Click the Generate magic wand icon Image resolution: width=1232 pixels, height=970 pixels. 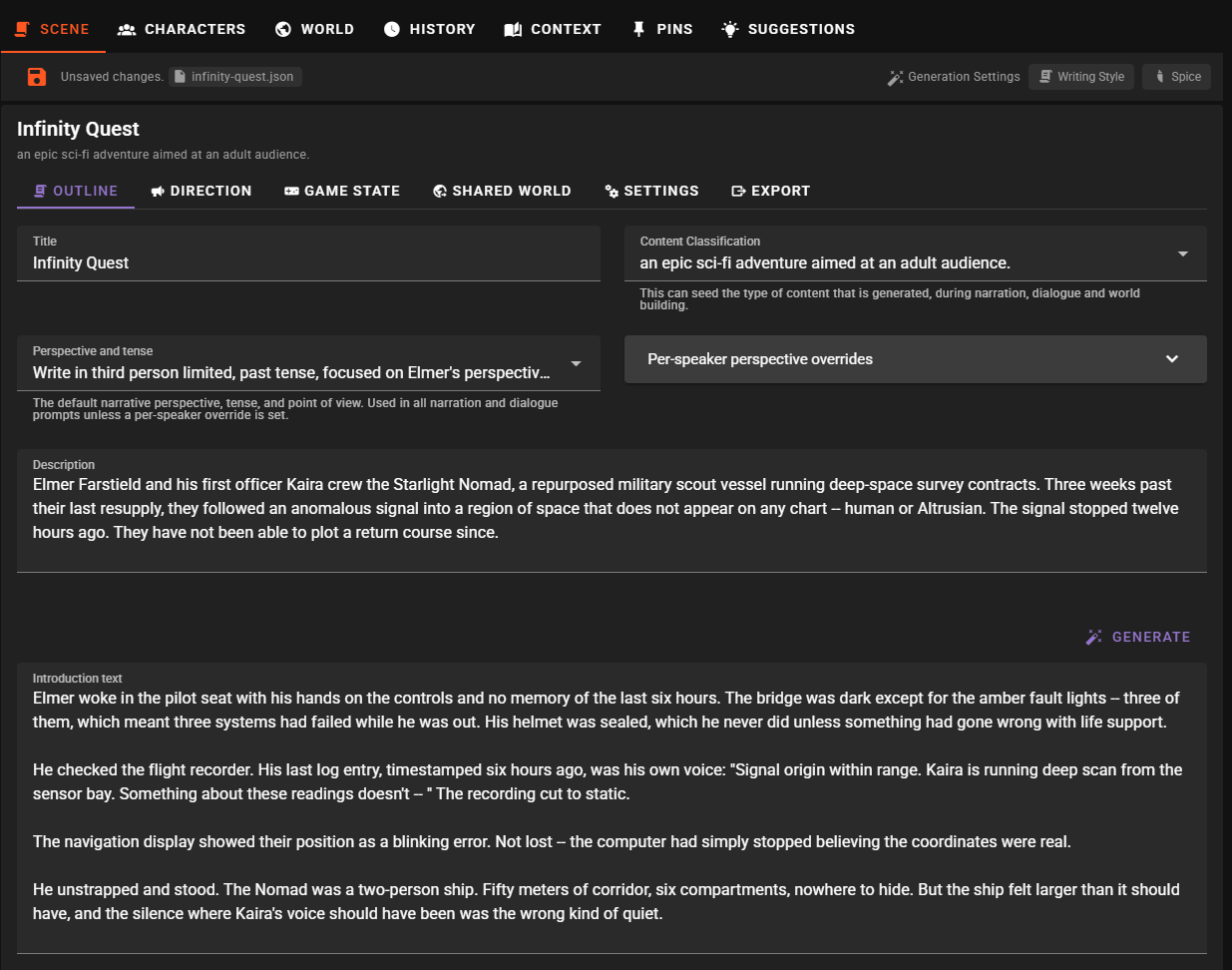(1094, 637)
